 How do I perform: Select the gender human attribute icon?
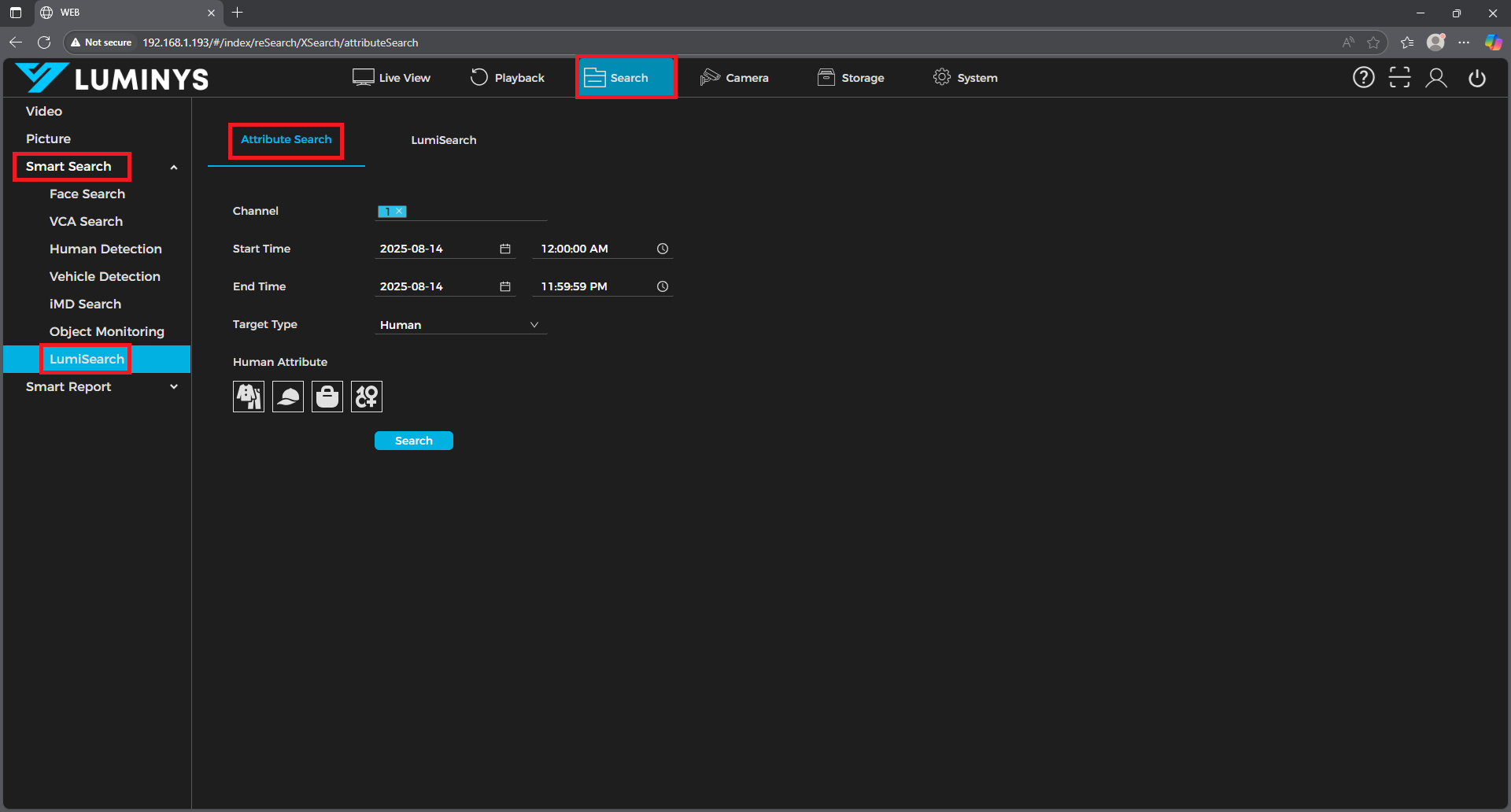point(367,397)
